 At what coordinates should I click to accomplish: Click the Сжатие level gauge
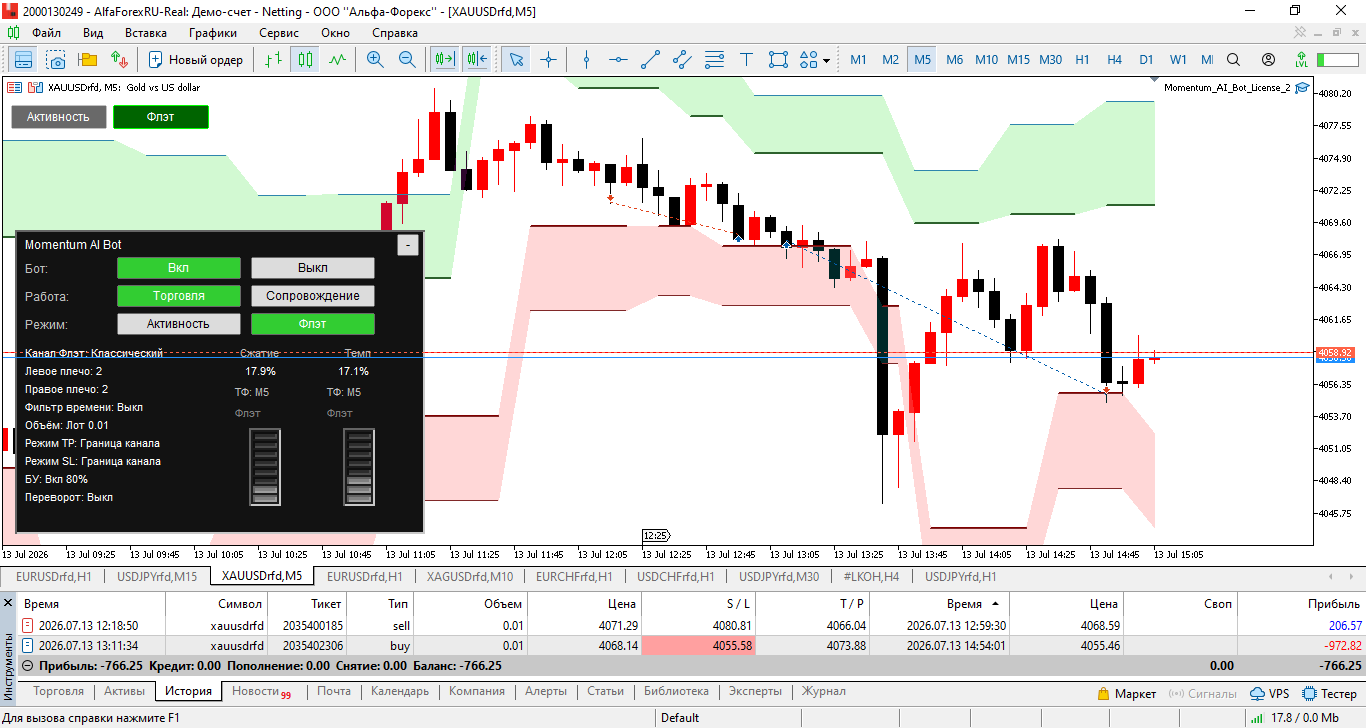(265, 467)
